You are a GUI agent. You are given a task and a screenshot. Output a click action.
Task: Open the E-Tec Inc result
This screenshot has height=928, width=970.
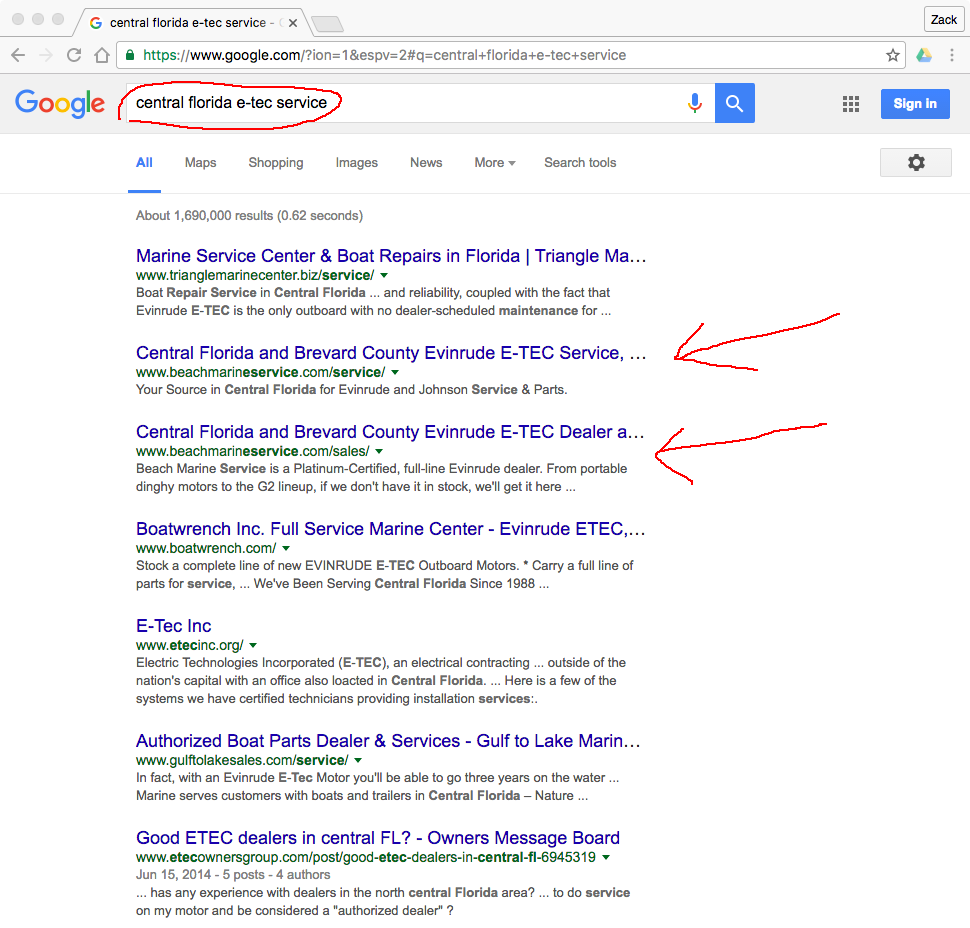[x=174, y=626]
